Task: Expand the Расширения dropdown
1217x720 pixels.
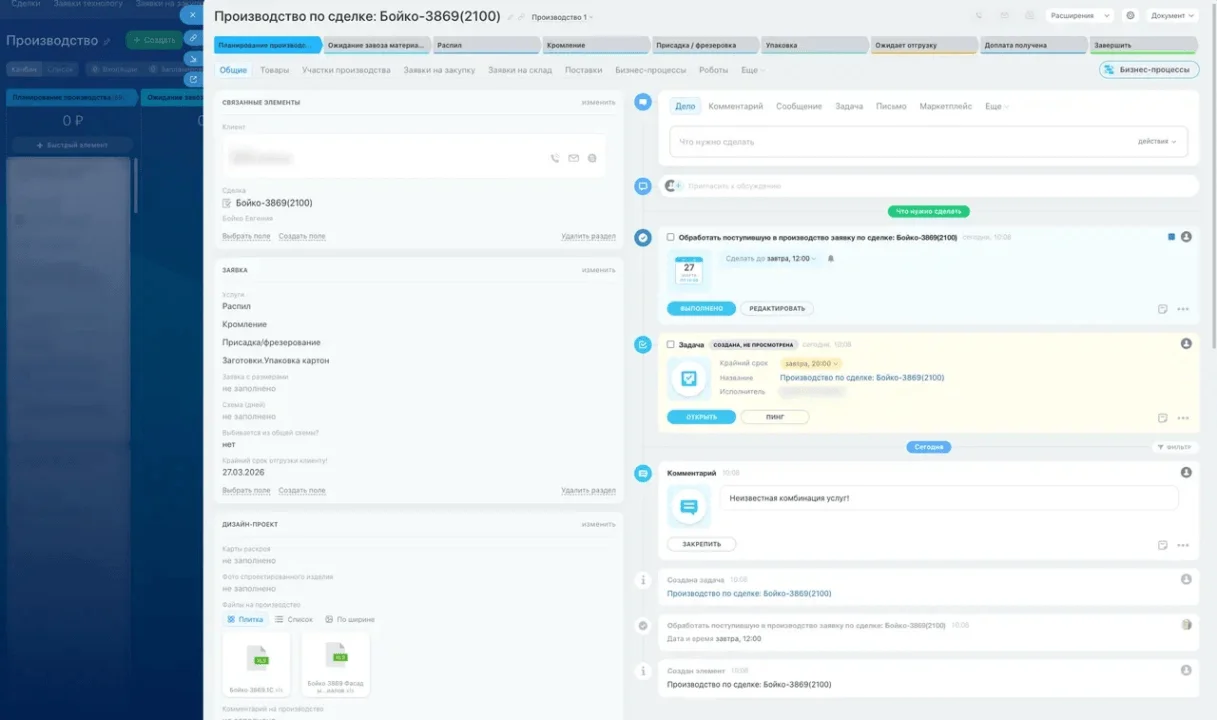Action: click(x=1079, y=16)
